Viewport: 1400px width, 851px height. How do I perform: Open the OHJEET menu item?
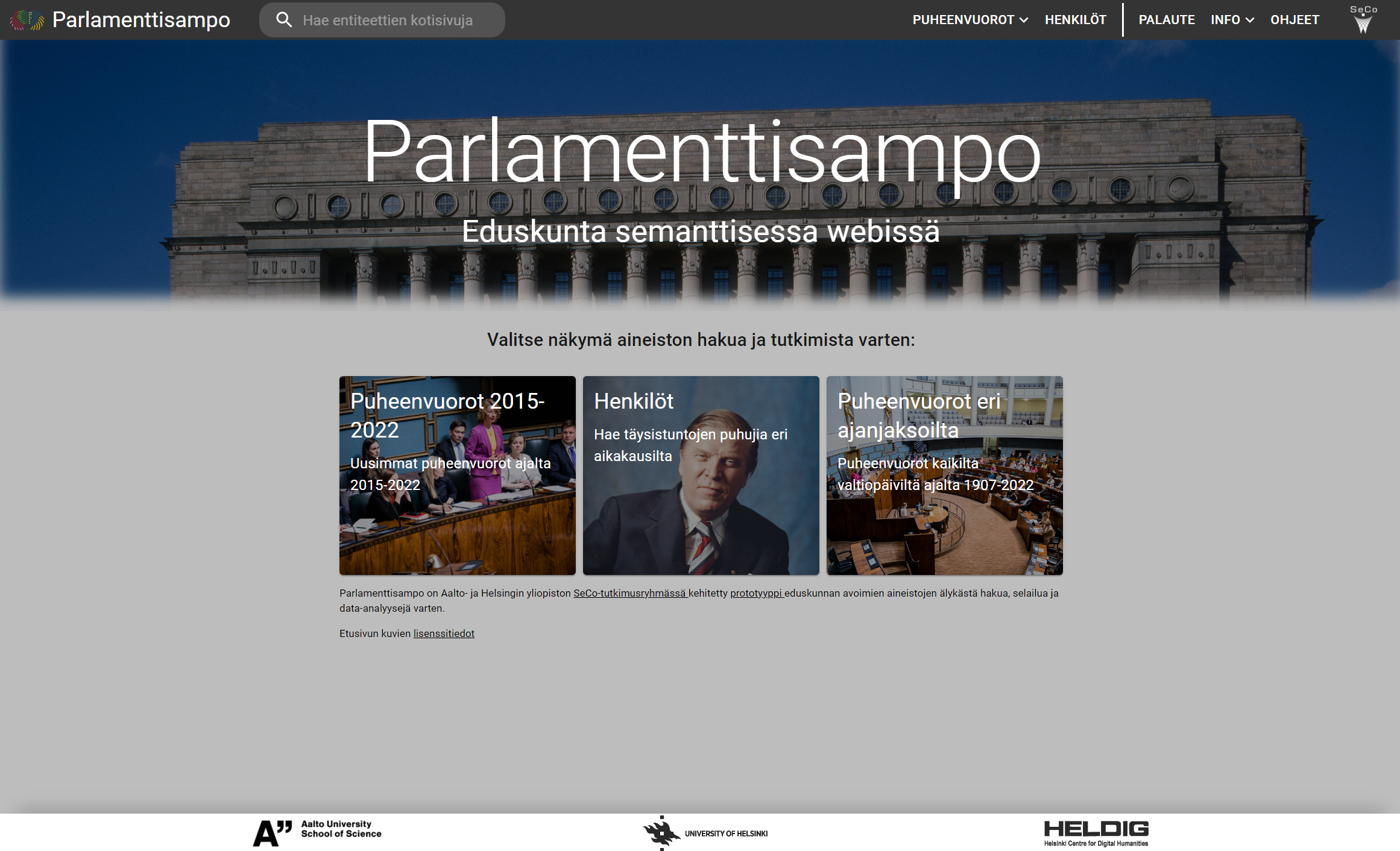pos(1294,20)
